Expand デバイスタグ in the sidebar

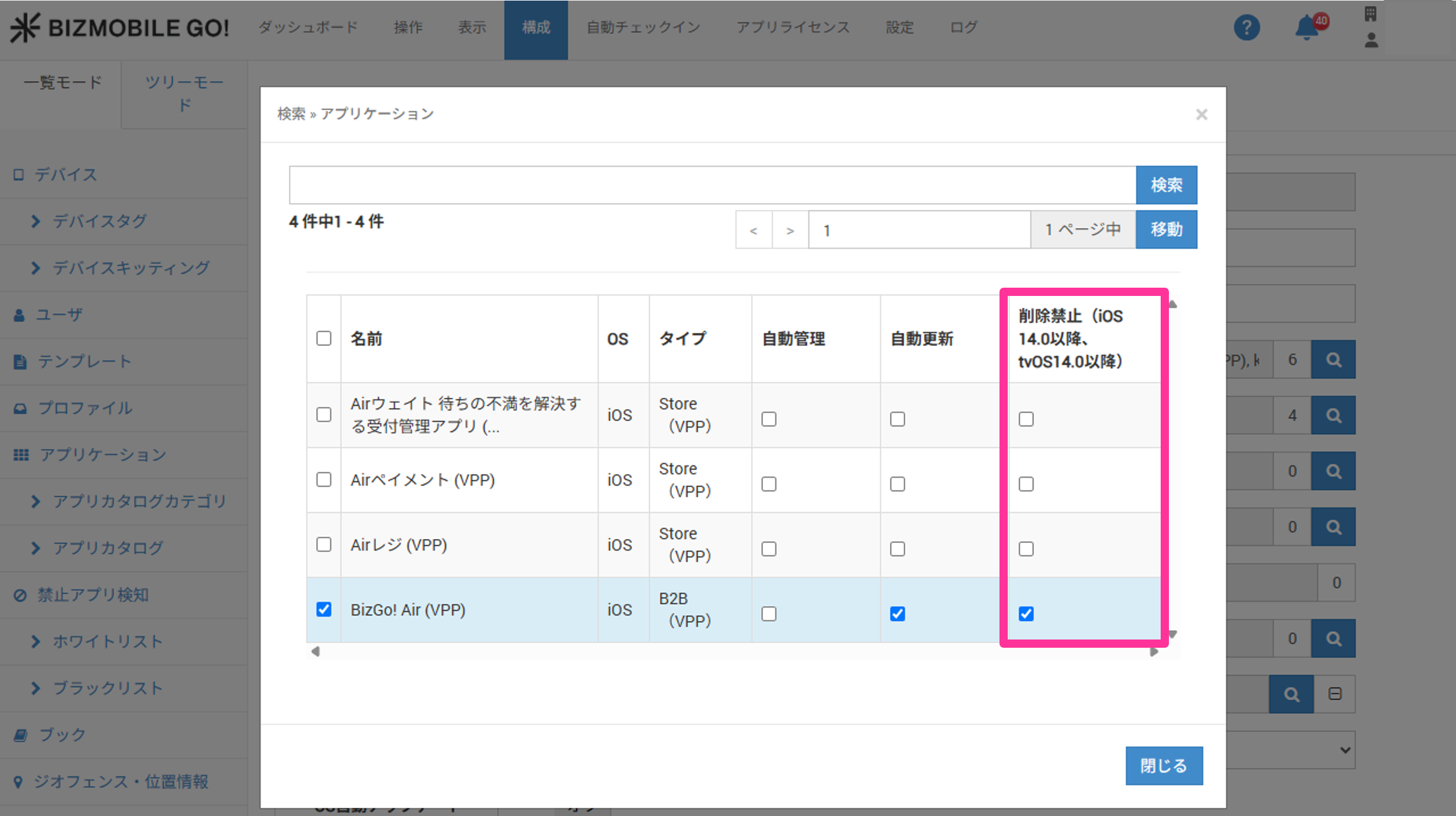pyautogui.click(x=99, y=221)
